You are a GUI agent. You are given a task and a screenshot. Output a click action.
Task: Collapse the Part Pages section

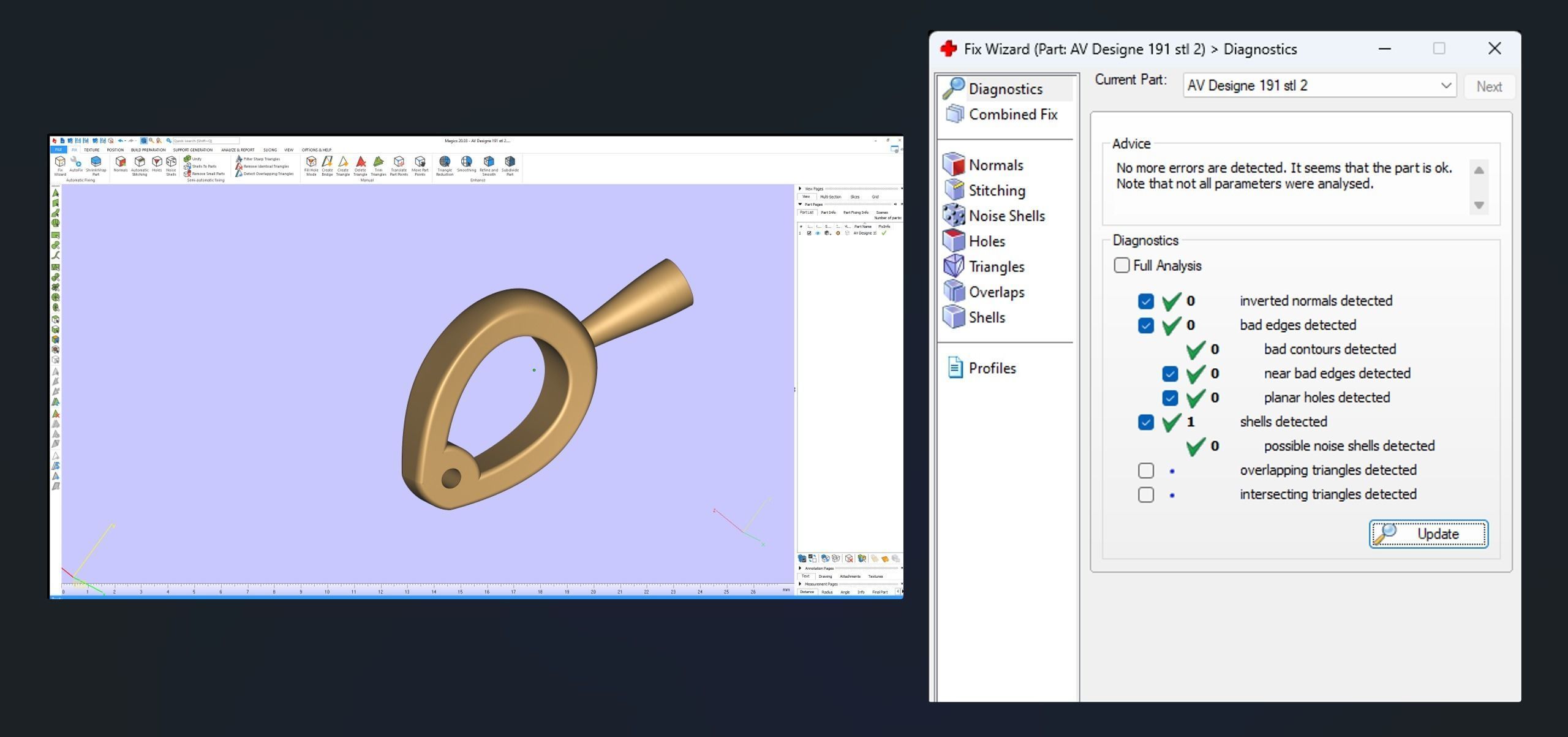800,205
